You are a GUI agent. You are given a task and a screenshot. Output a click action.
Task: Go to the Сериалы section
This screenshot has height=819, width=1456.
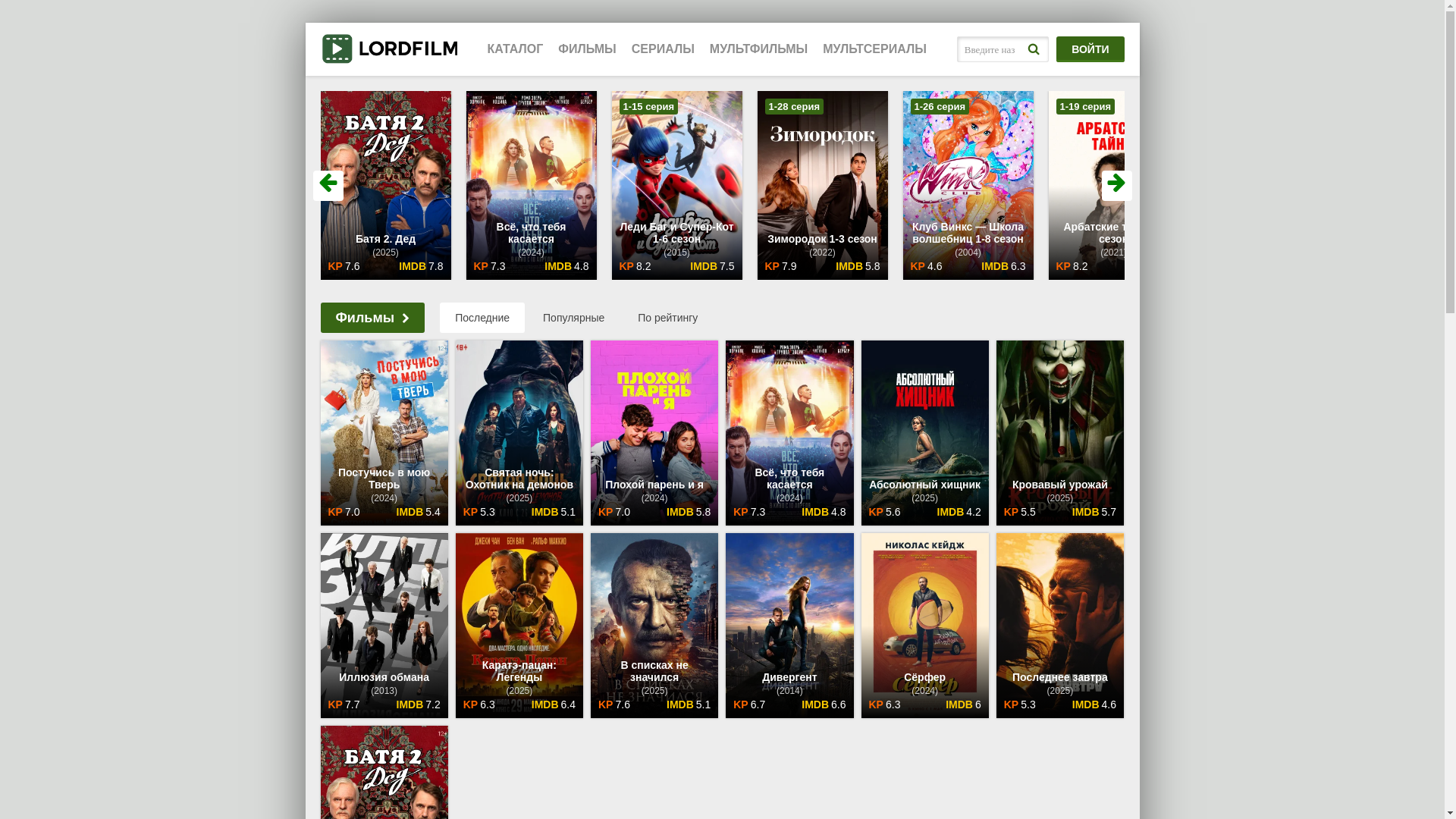pyautogui.click(x=663, y=49)
